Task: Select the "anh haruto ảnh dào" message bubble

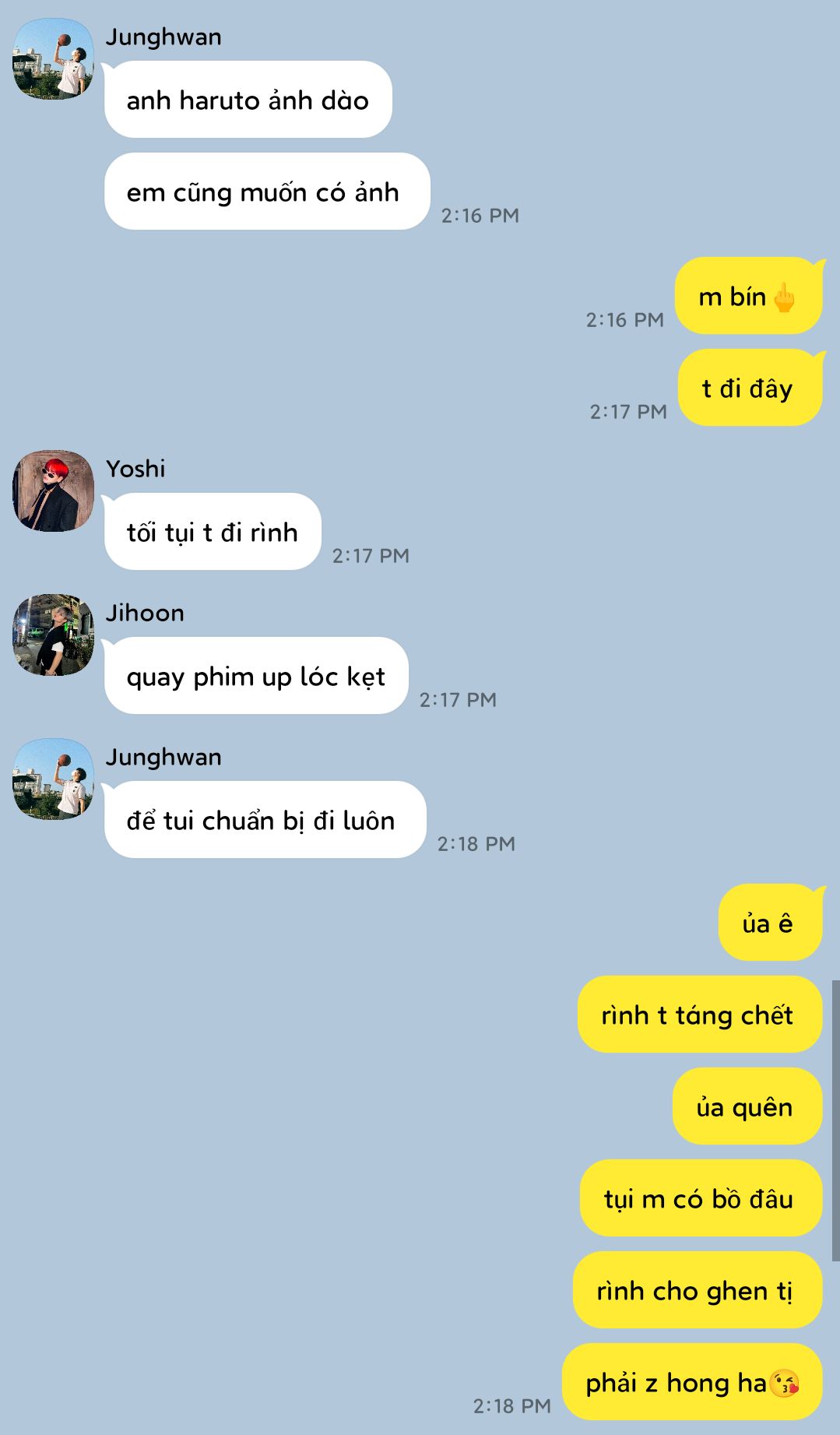Action: pyautogui.click(x=248, y=100)
